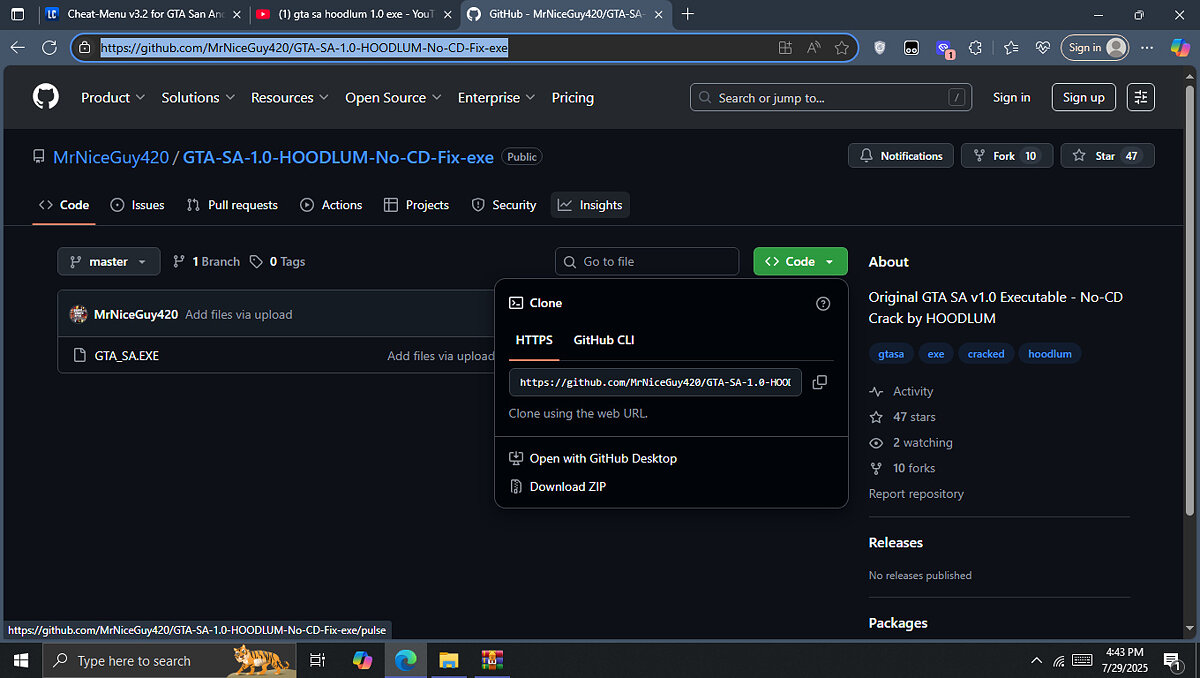
Task: Expand the Product menu
Action: coord(112,97)
